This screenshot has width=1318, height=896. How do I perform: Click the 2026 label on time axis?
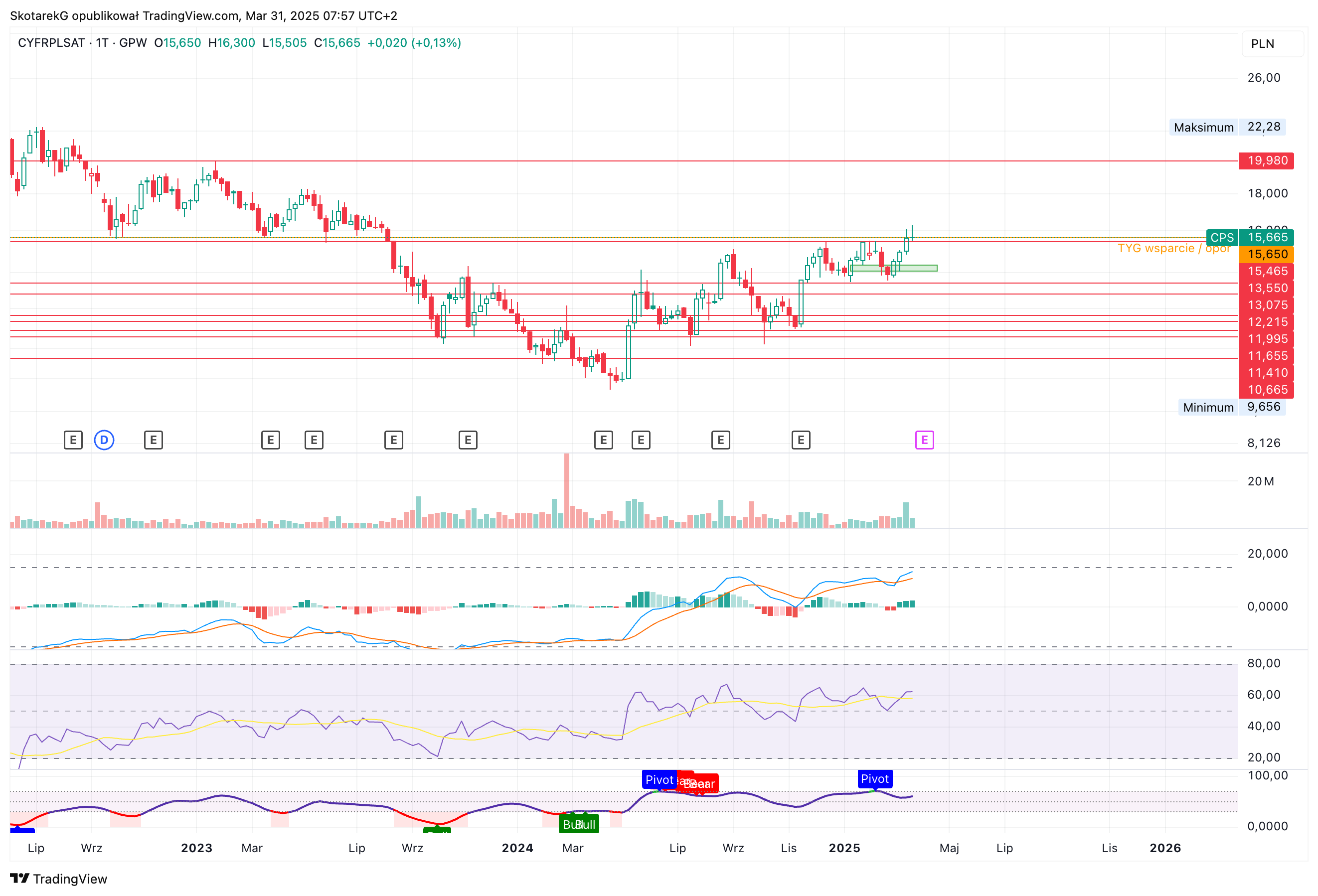coord(1165,848)
